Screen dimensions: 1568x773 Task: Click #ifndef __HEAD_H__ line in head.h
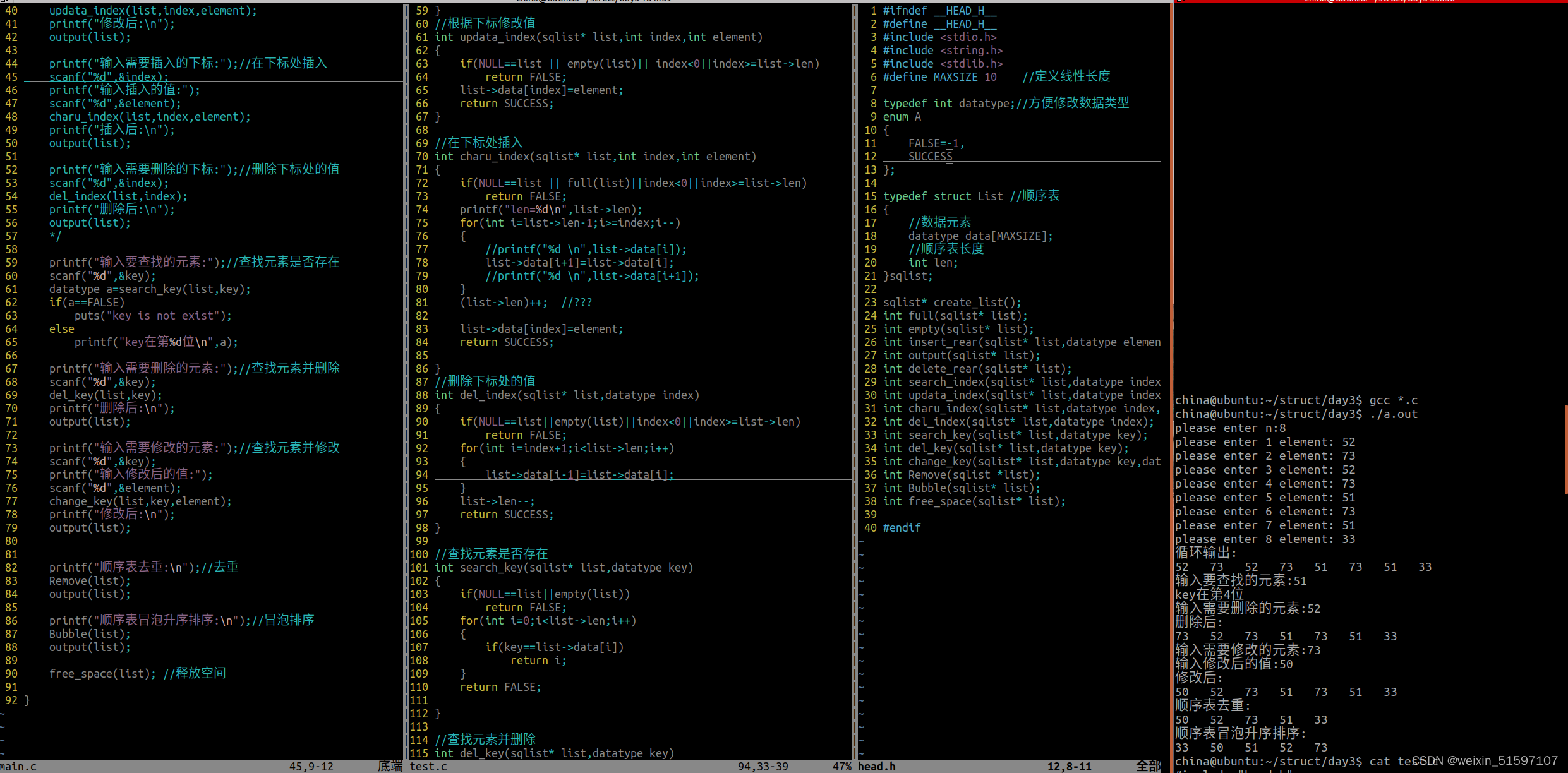click(940, 11)
